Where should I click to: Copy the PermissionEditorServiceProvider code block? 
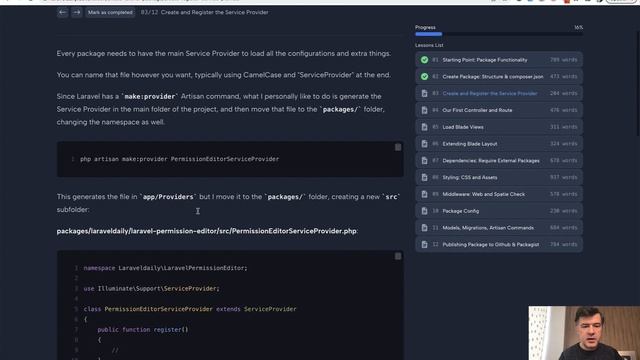398,256
